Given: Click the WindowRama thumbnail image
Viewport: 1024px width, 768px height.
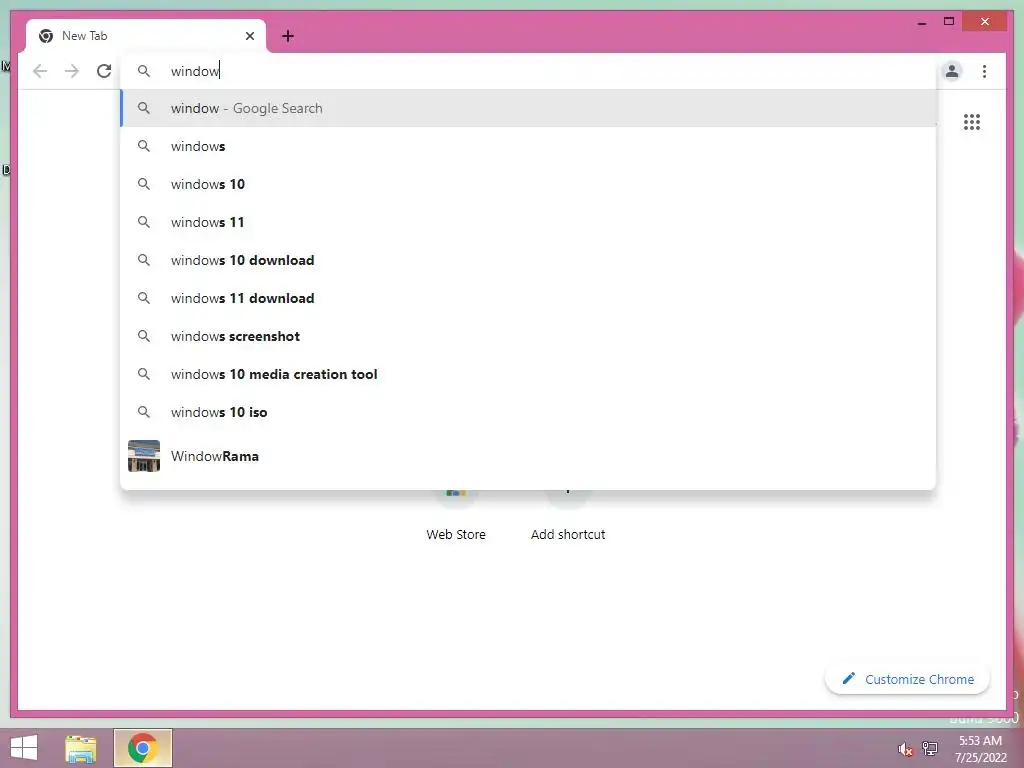Looking at the screenshot, I should point(144,456).
